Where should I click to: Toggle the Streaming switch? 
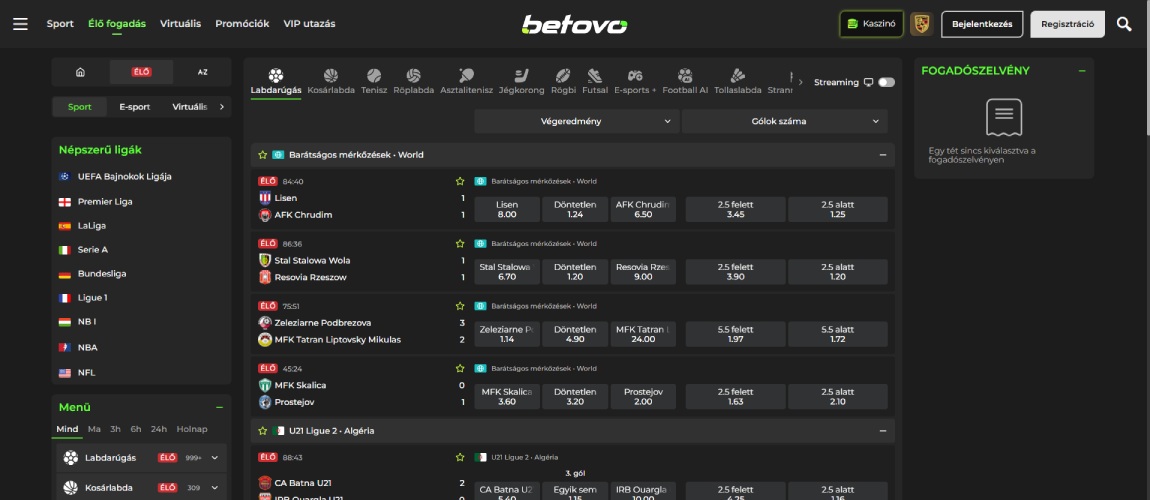[887, 82]
